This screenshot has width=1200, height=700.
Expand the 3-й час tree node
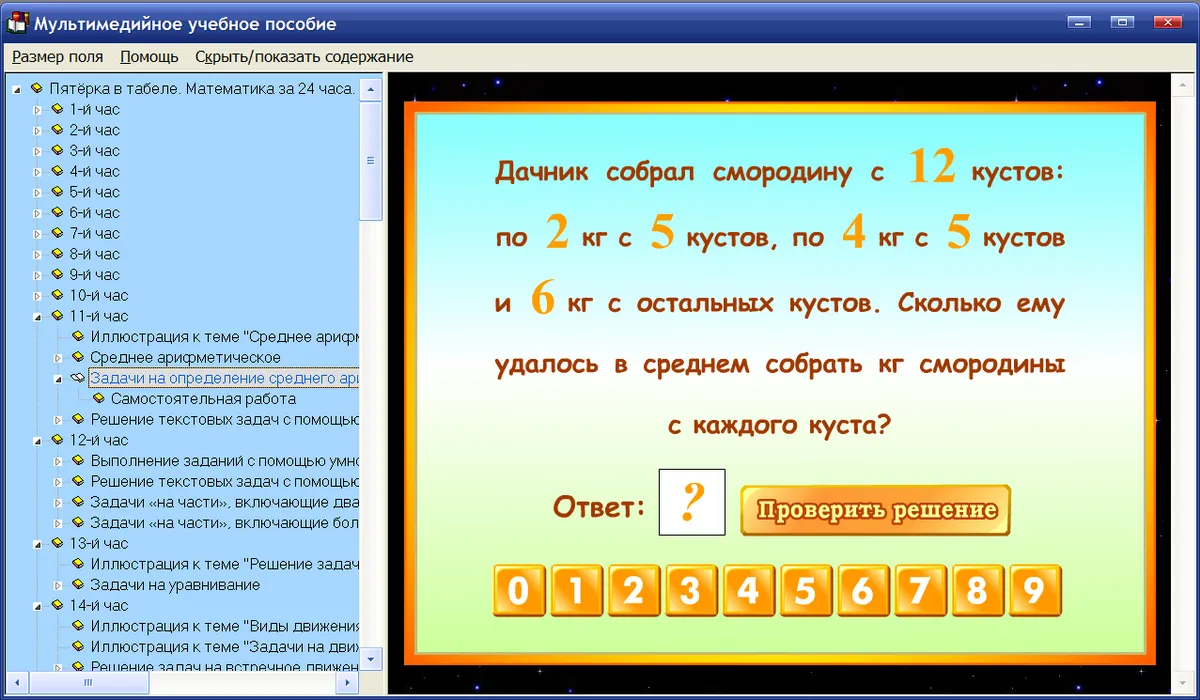click(38, 151)
